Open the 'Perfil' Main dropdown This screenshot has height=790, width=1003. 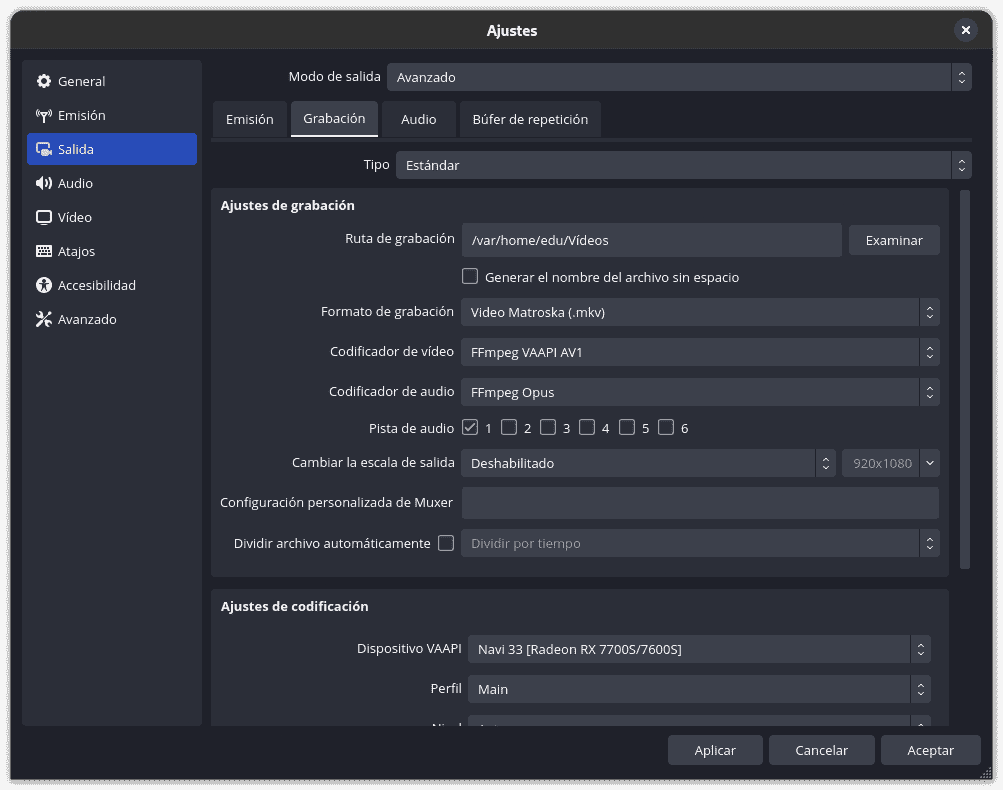click(x=699, y=689)
